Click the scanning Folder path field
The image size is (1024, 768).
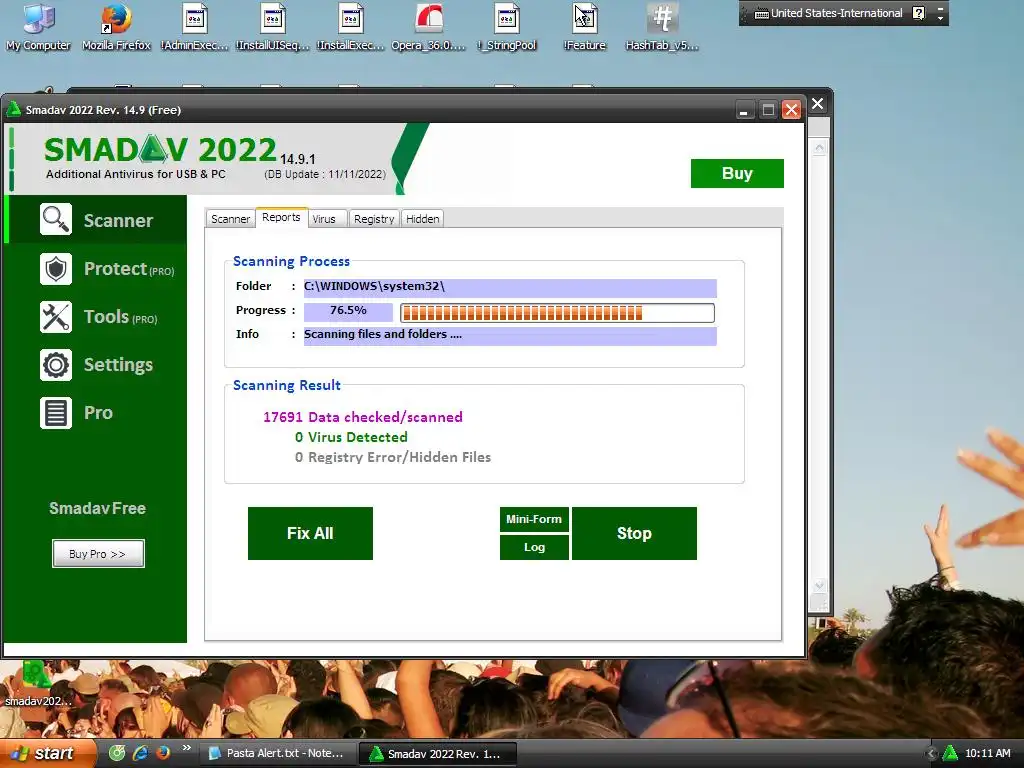(510, 287)
